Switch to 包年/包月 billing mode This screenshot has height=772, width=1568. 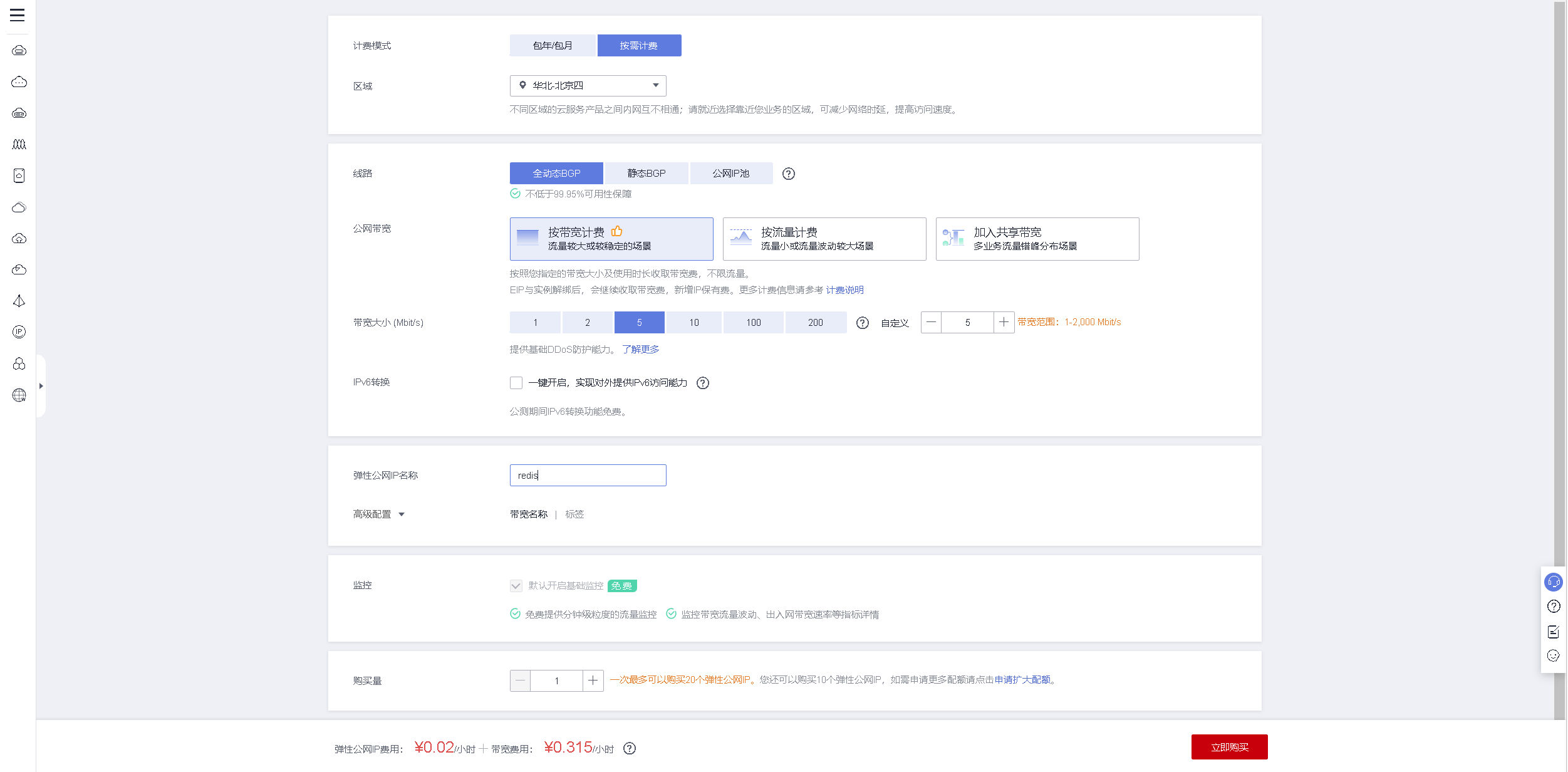(552, 46)
